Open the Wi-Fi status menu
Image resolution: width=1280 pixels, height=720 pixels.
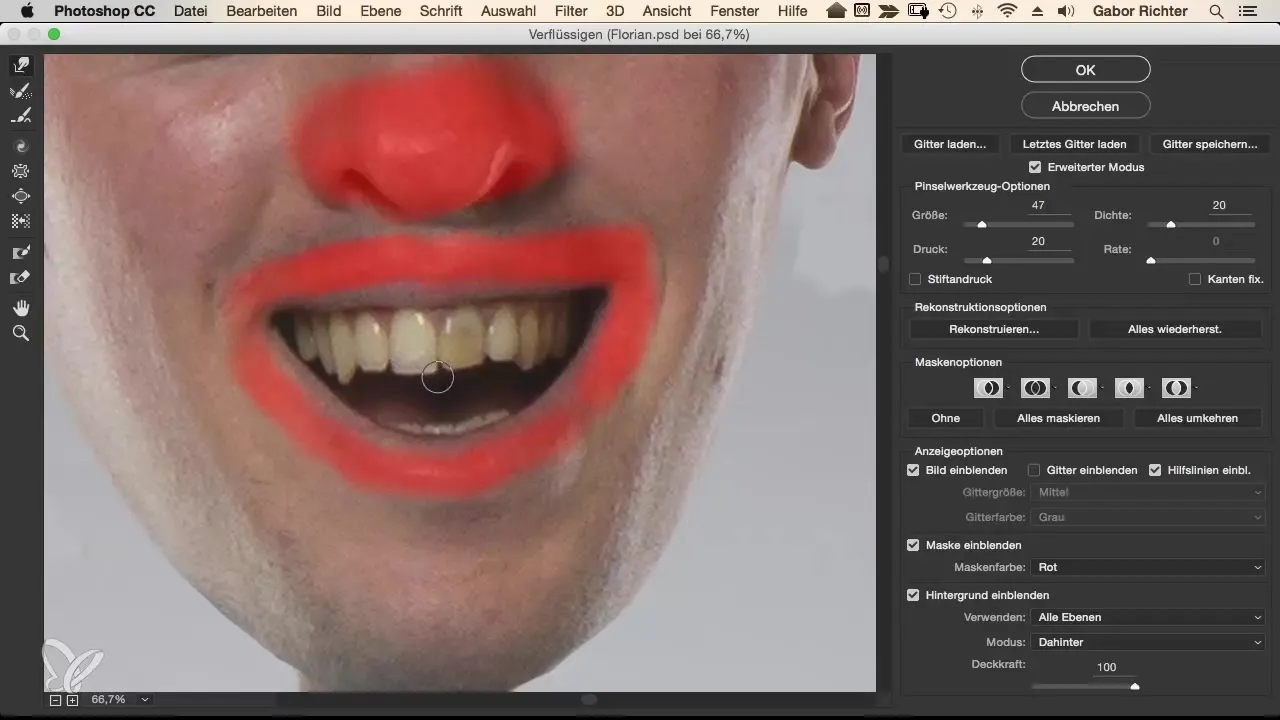pos(1006,11)
